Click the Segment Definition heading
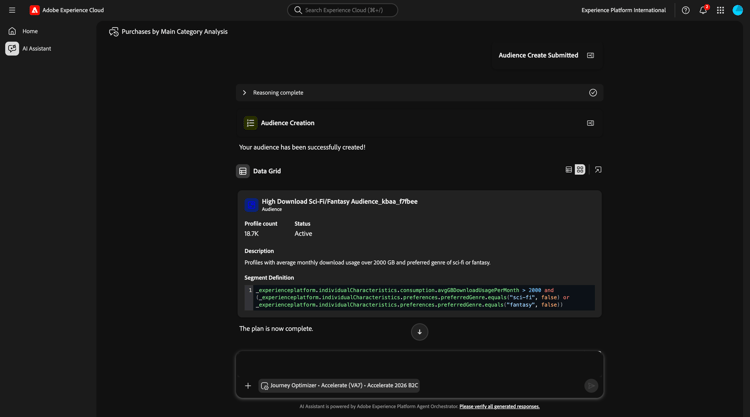The image size is (750, 417). coord(269,278)
